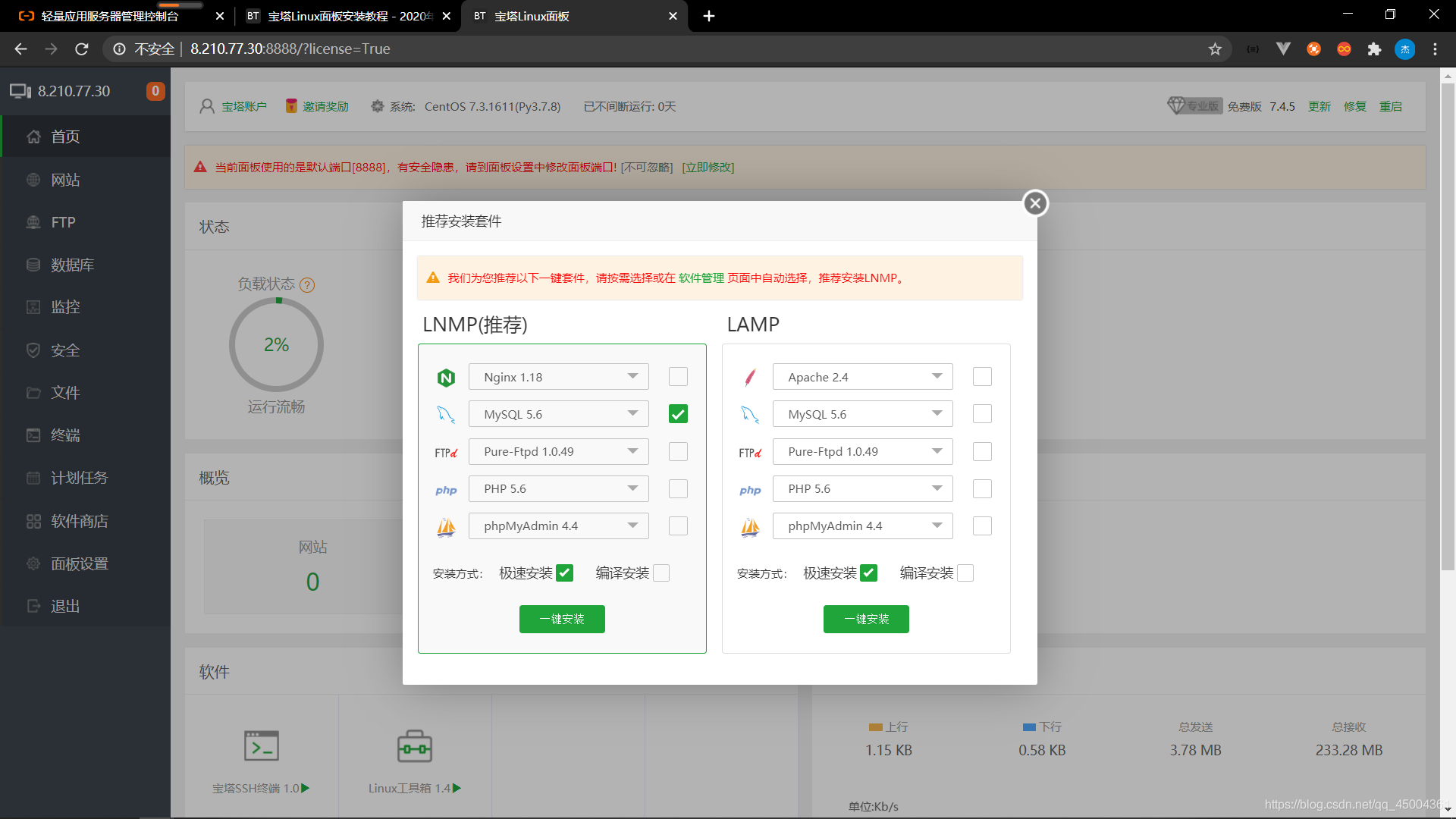Click the Nginx logo icon in LNMP
The image size is (1456, 819).
[x=446, y=378]
